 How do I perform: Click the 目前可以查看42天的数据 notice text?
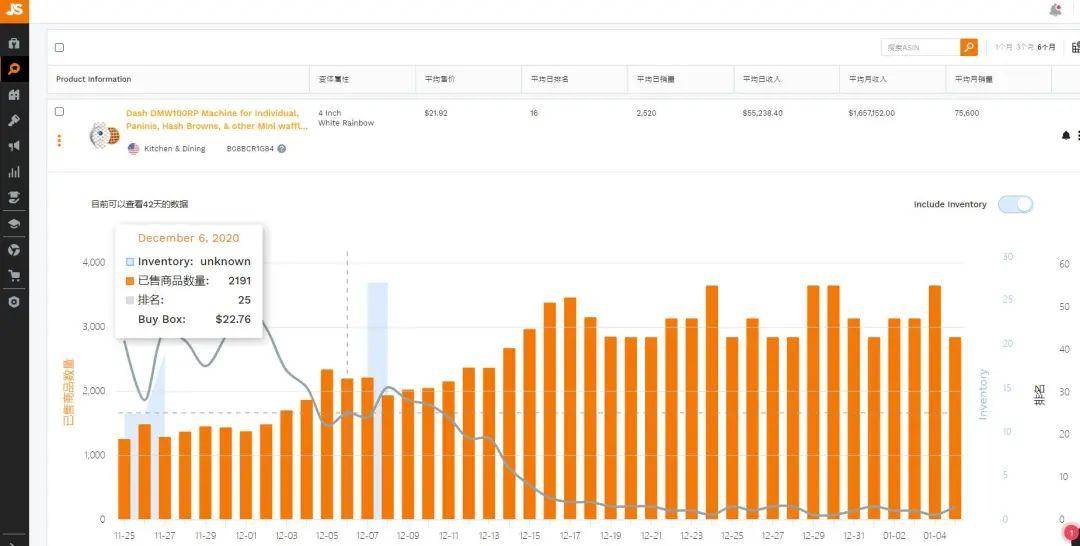pyautogui.click(x=140, y=204)
